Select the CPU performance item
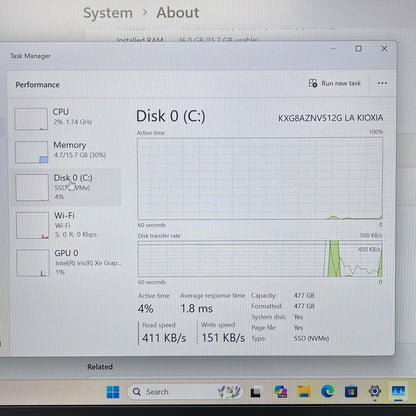The image size is (416, 416). click(x=67, y=118)
